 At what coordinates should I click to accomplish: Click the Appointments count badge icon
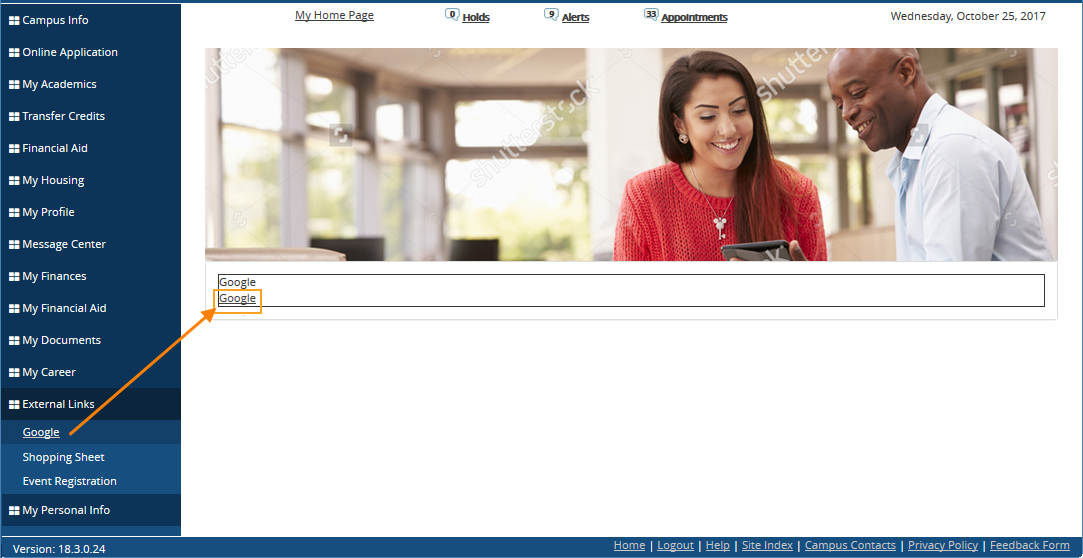point(651,15)
